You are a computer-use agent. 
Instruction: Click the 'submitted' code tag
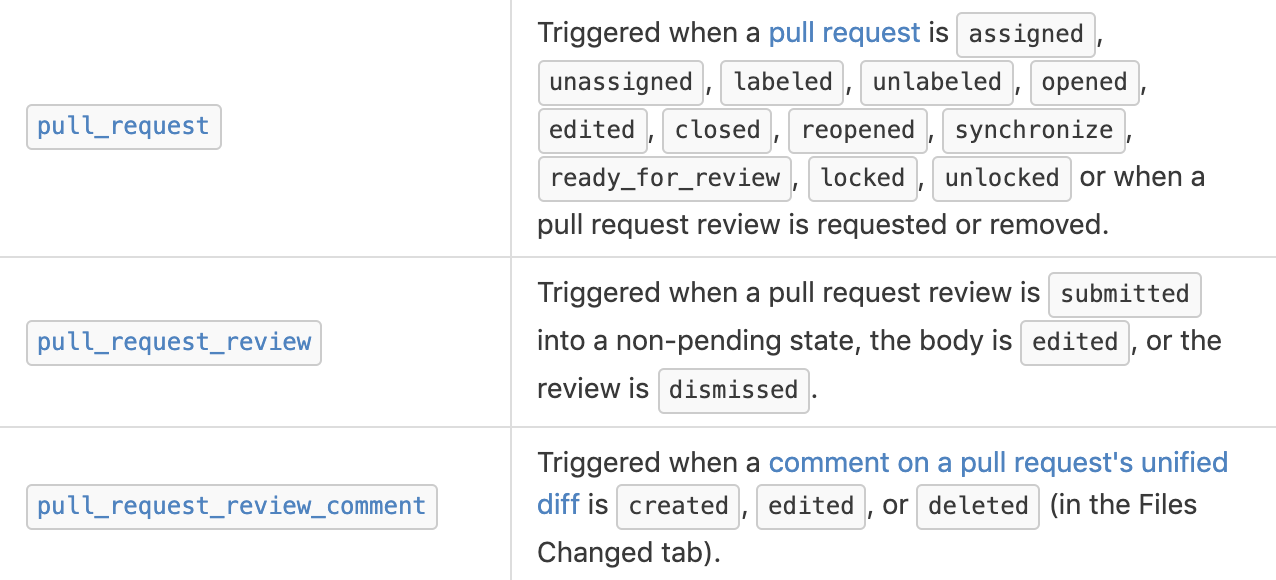[1124, 294]
